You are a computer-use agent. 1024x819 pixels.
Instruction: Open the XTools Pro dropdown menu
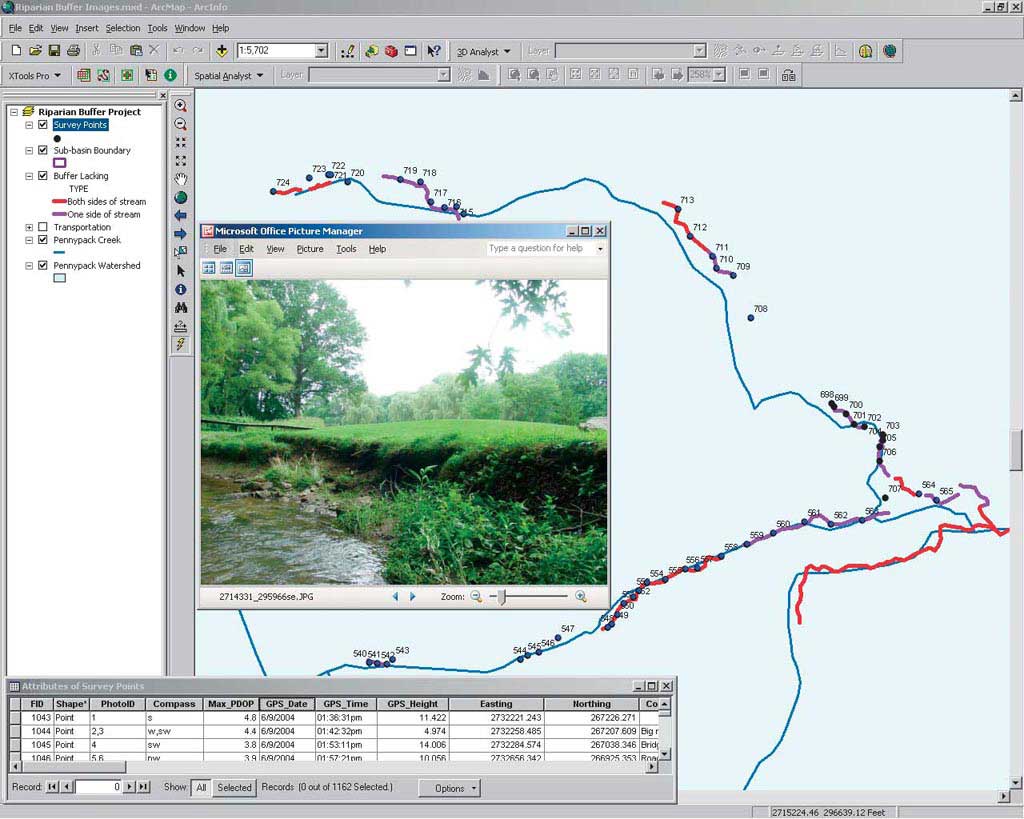pos(35,76)
